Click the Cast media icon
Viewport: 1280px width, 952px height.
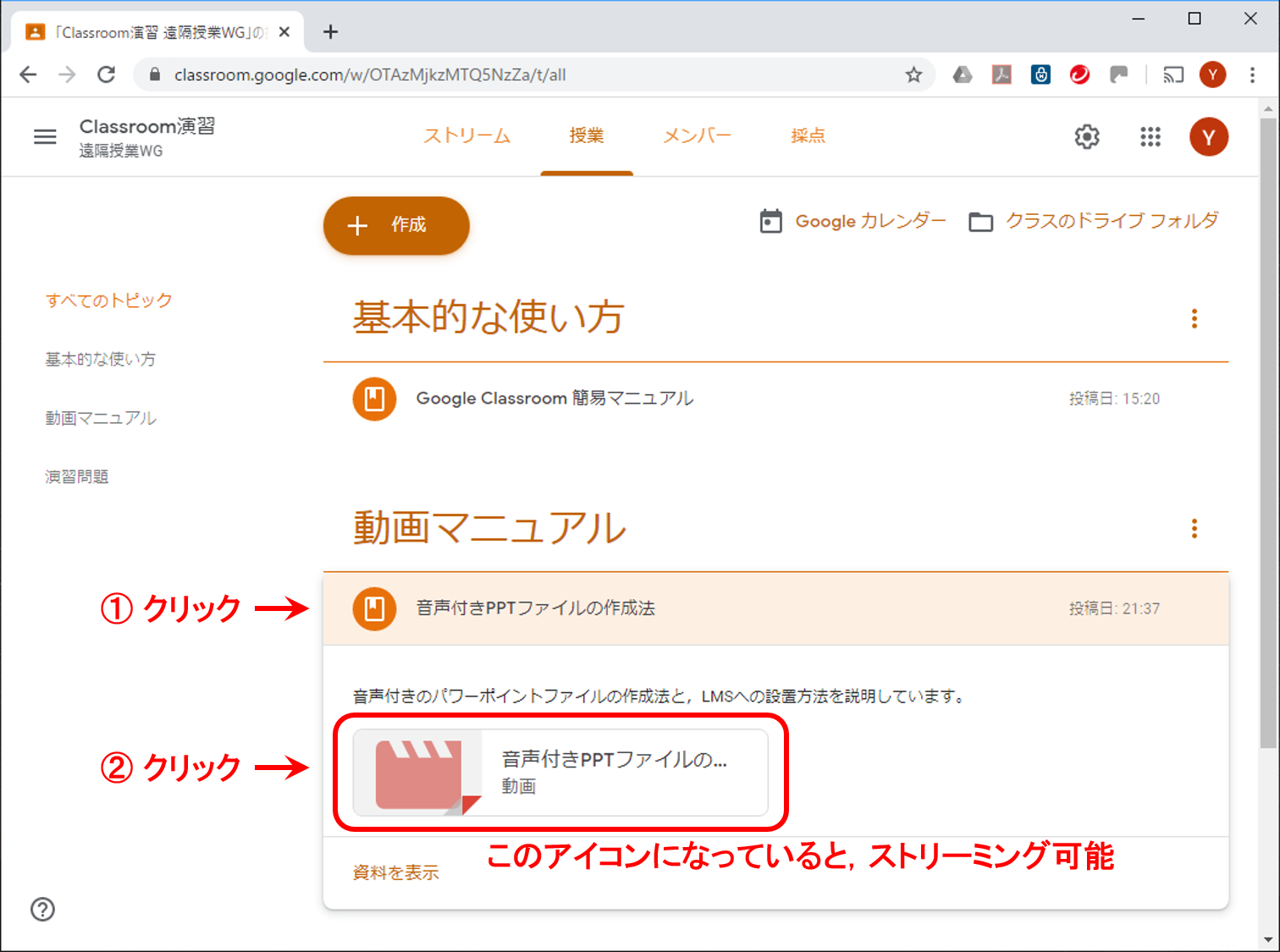pos(1173,74)
